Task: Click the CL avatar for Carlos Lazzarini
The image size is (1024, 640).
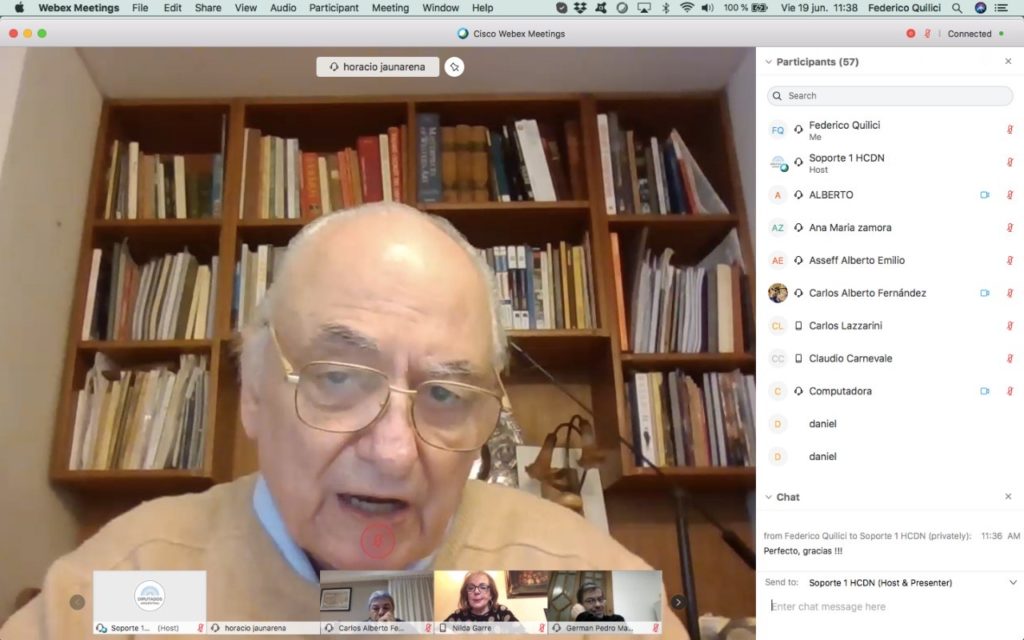Action: tap(777, 325)
